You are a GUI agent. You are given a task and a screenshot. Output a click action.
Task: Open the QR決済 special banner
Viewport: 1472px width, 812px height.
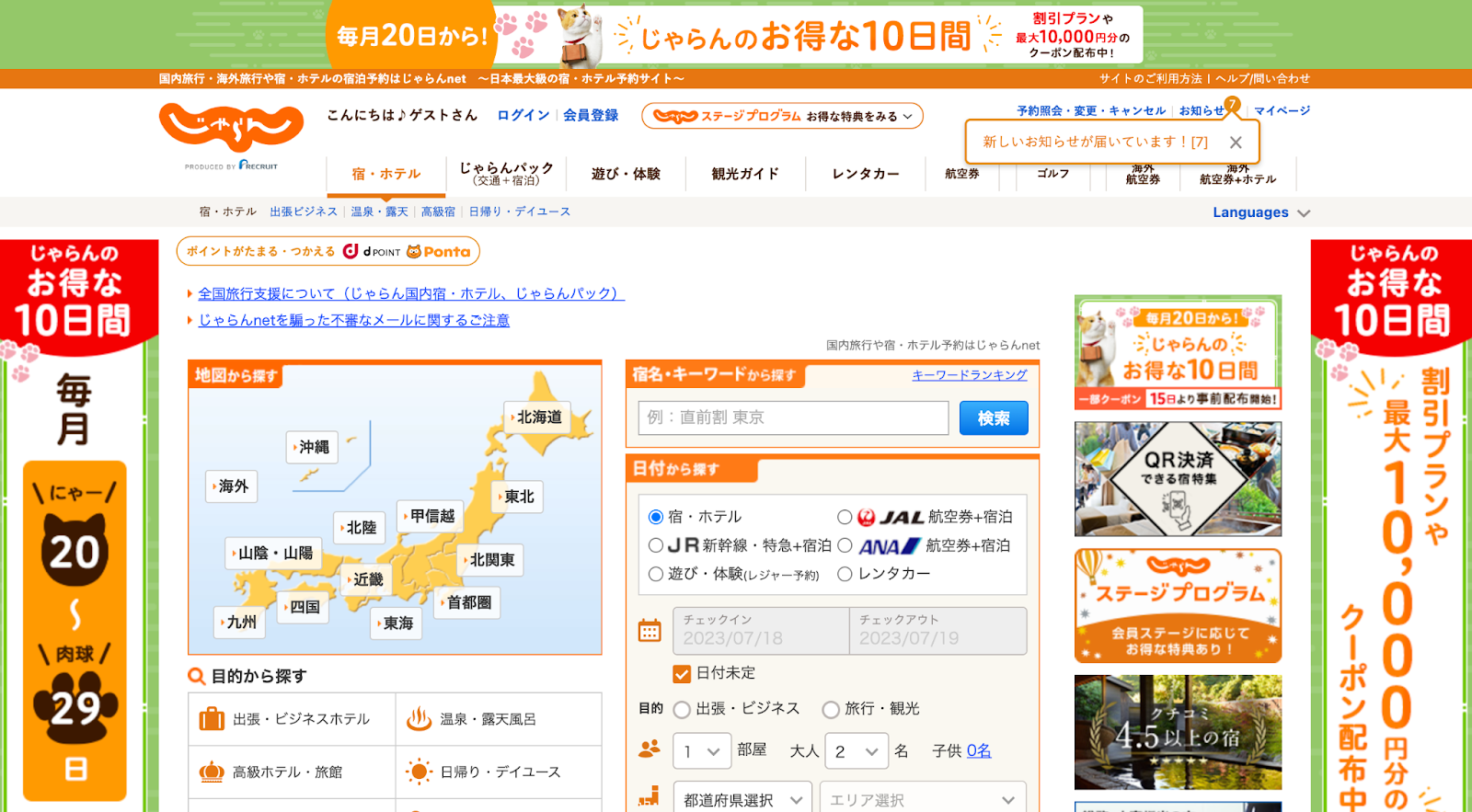(x=1178, y=479)
